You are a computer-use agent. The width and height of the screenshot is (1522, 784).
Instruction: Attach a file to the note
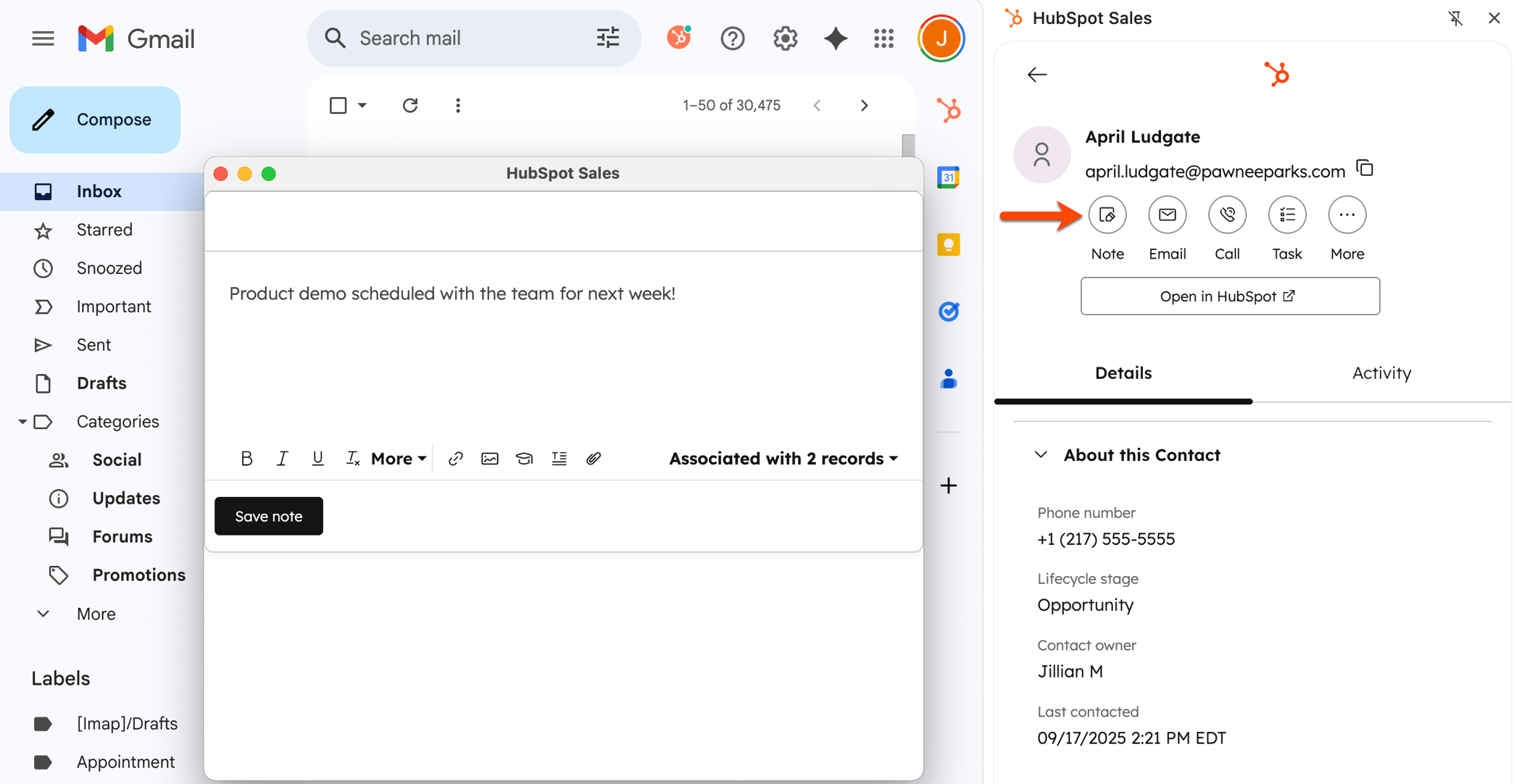click(594, 458)
